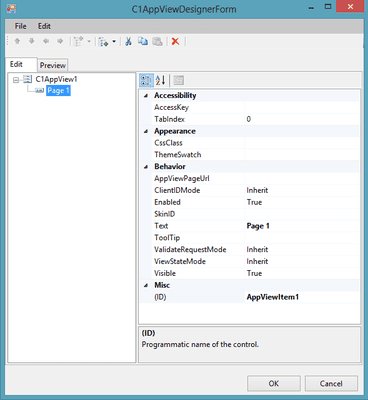
Task: Select the Enabled True value
Action: [302, 202]
